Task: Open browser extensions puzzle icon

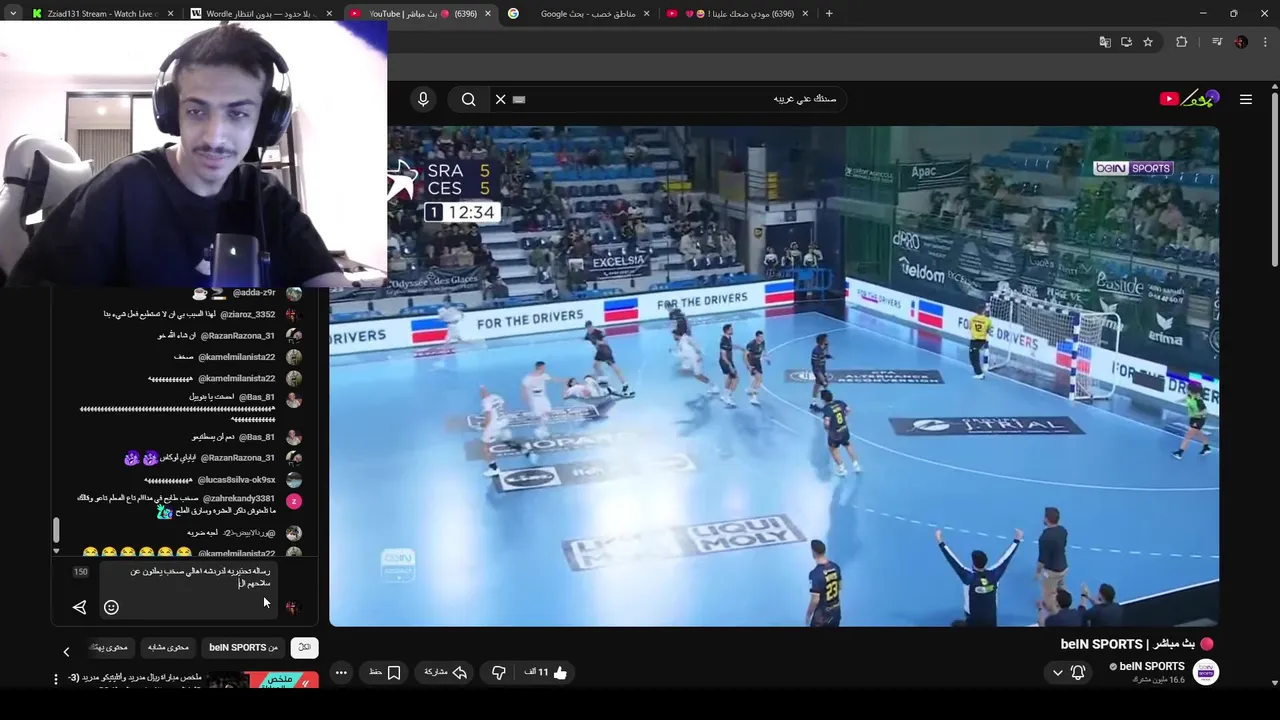Action: (x=1181, y=42)
